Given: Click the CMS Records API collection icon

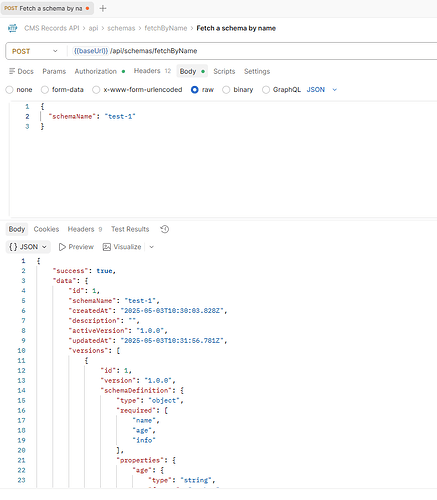Looking at the screenshot, I should point(13,28).
